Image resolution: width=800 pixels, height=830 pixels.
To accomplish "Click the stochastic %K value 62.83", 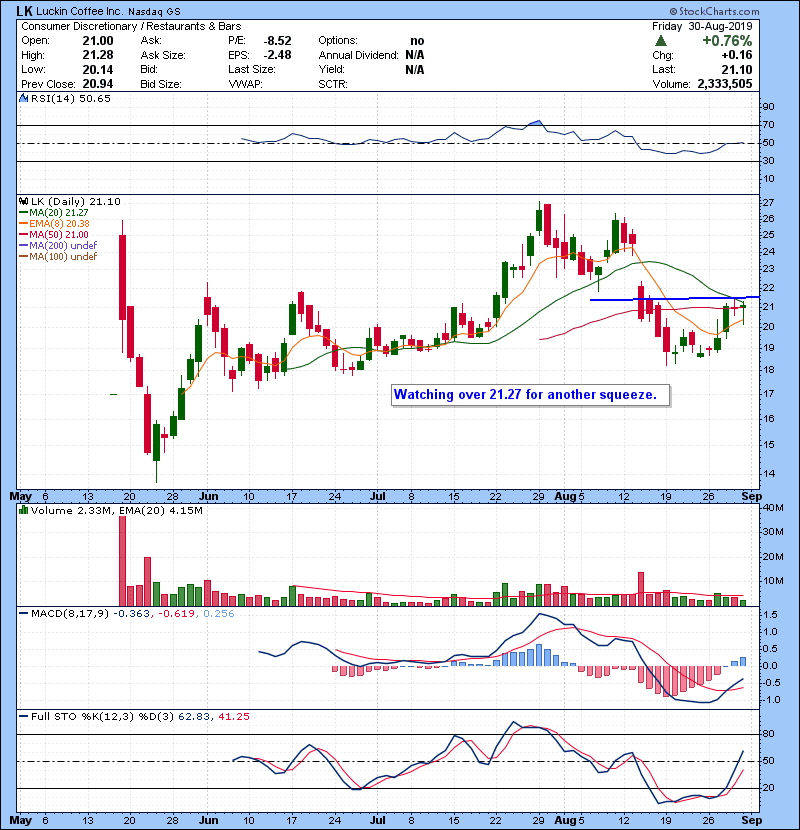I will [x=193, y=717].
